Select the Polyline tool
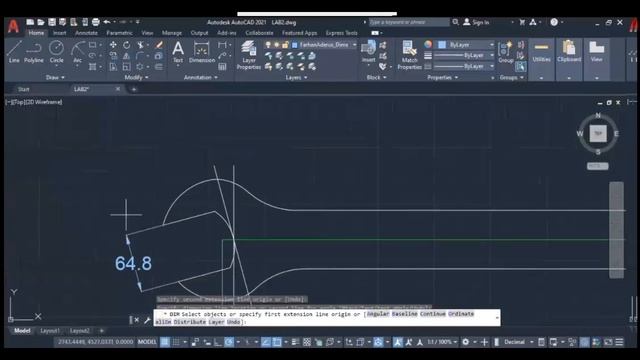This screenshot has height=360, width=640. [33, 52]
